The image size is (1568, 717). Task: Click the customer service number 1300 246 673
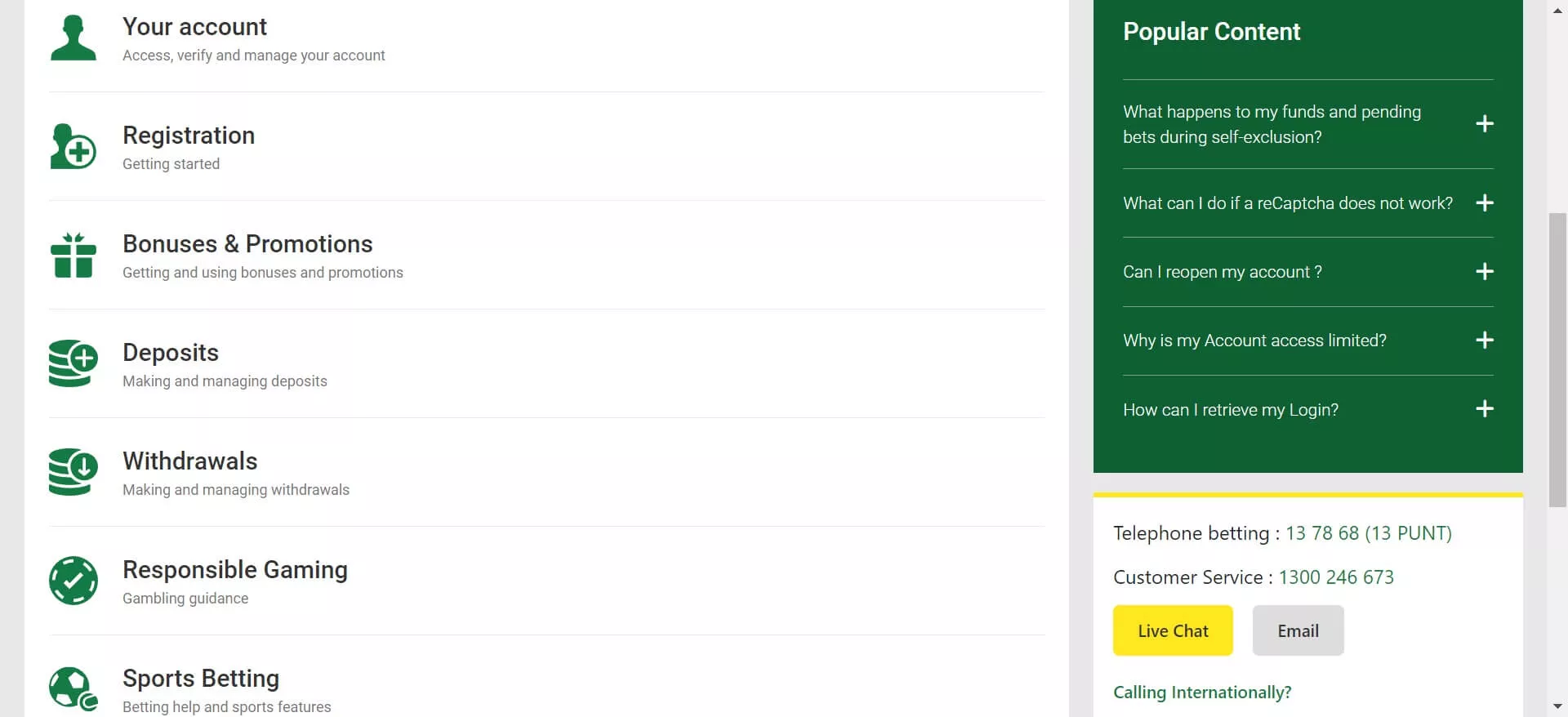[x=1335, y=577]
